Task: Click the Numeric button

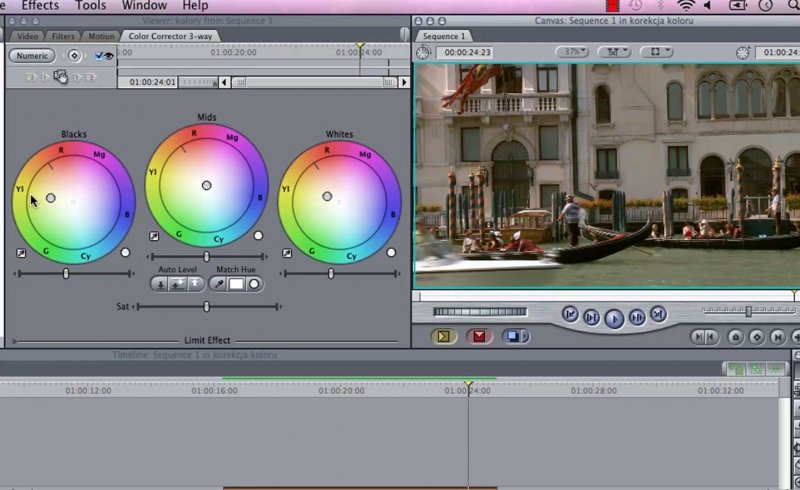Action: tap(32, 56)
